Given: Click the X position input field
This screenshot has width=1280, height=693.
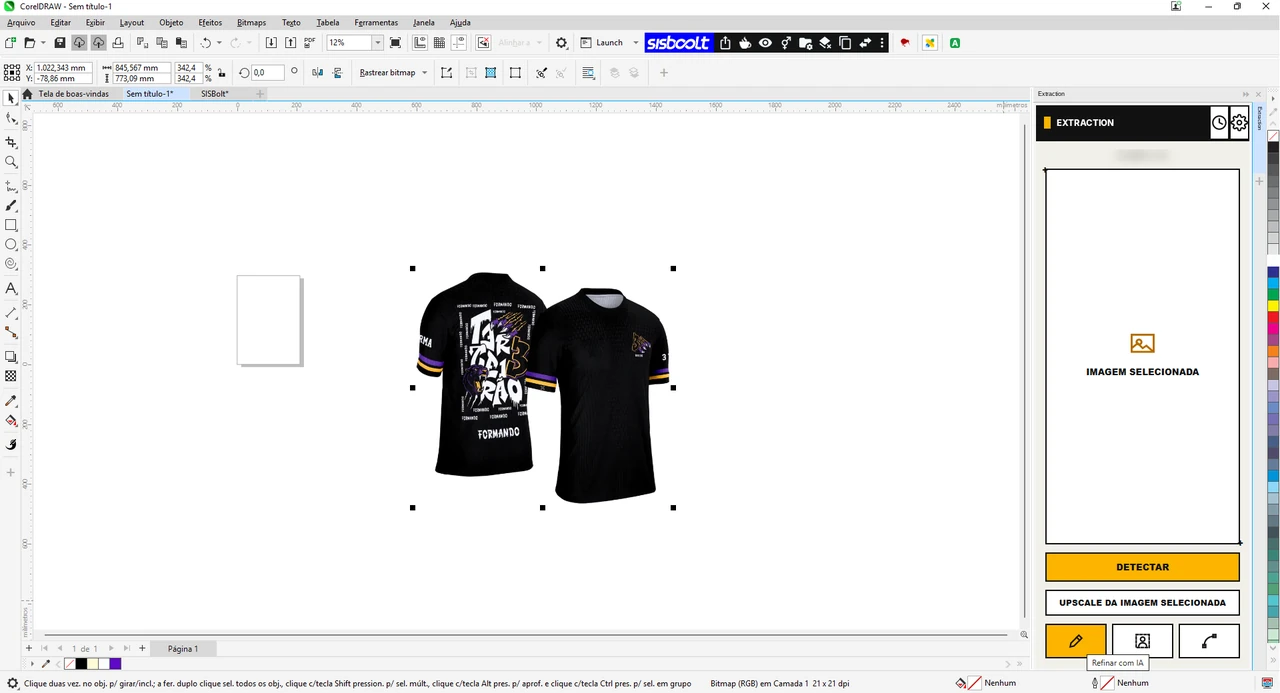Looking at the screenshot, I should click(63, 68).
